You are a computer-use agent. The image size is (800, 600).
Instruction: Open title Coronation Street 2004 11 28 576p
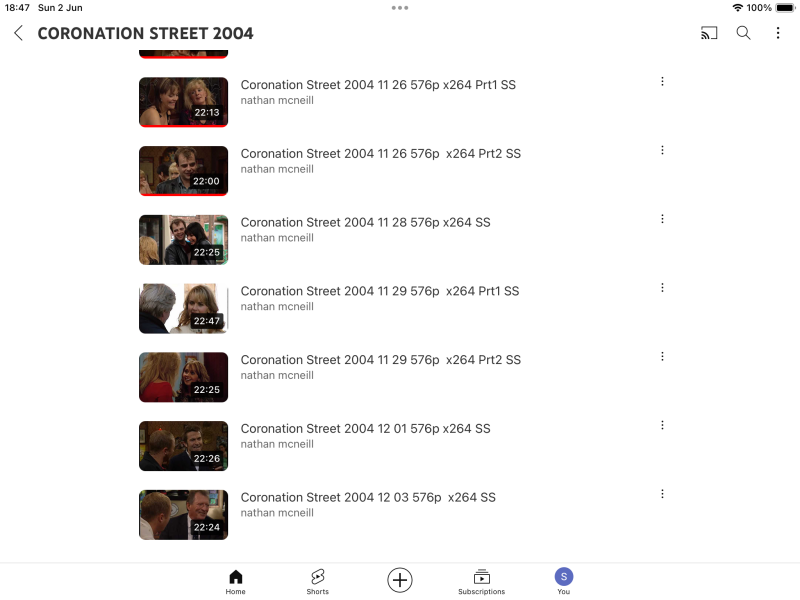pyautogui.click(x=365, y=222)
